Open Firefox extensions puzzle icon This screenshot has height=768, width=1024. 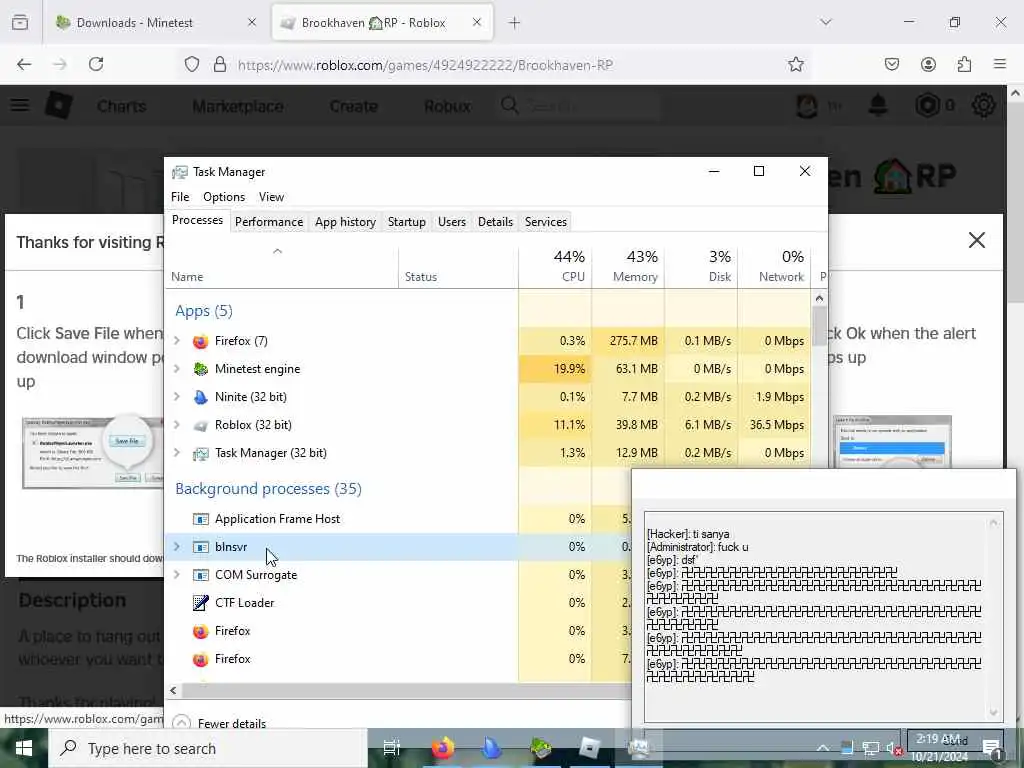click(964, 64)
